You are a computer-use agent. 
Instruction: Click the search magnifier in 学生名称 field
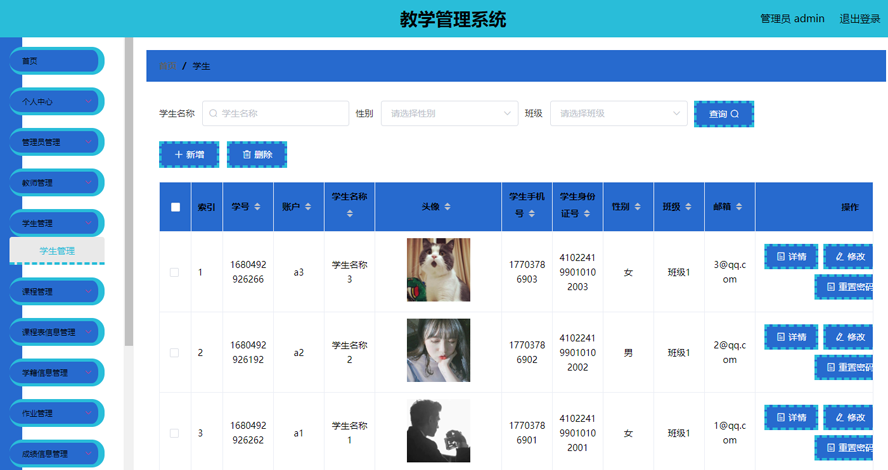coord(213,113)
